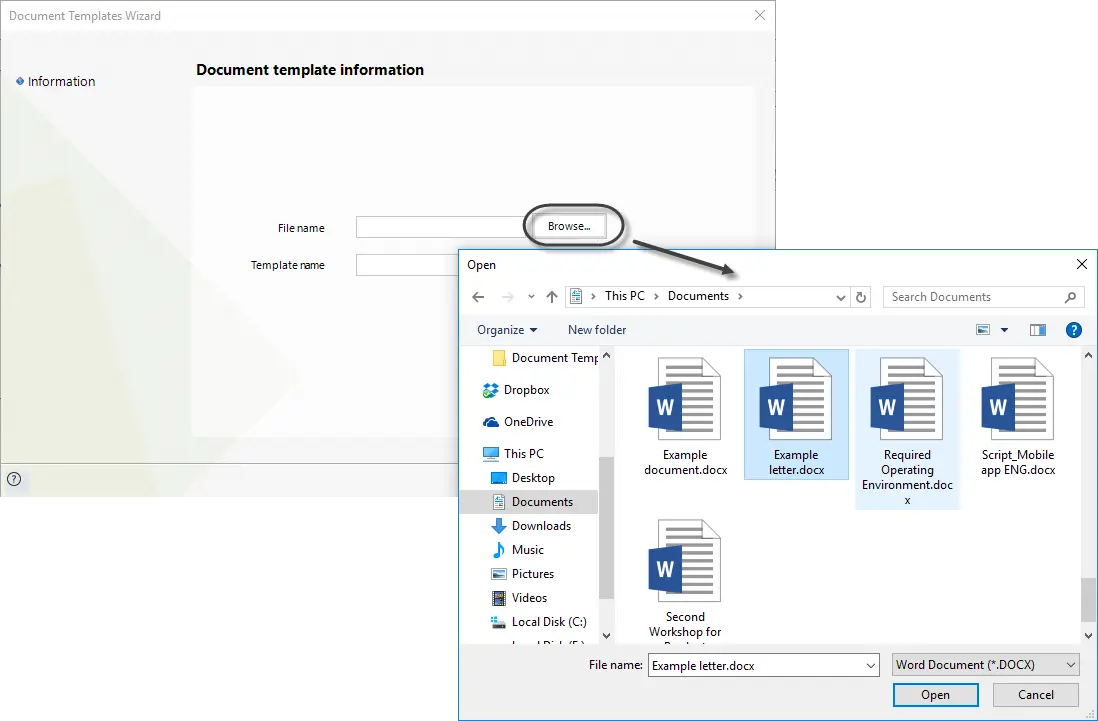1098x721 pixels.
Task: Click the address bar location icon
Action: (x=576, y=296)
